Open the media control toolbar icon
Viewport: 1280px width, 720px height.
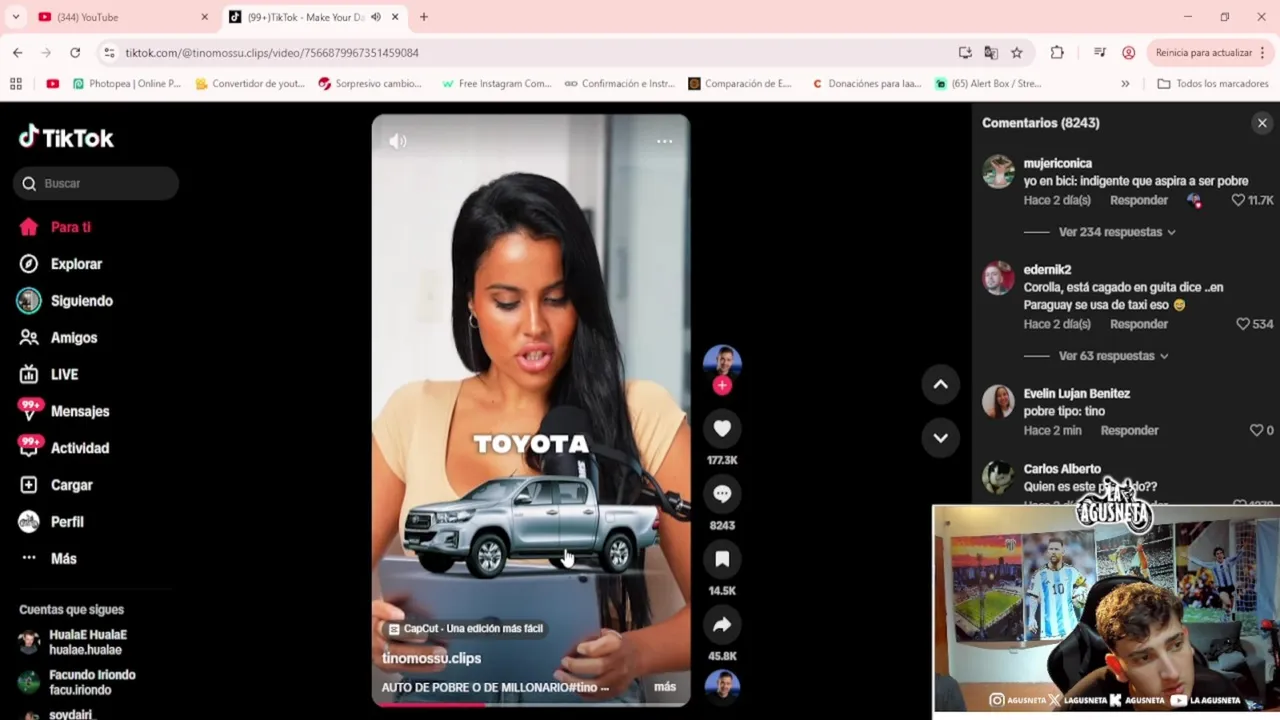point(1100,52)
